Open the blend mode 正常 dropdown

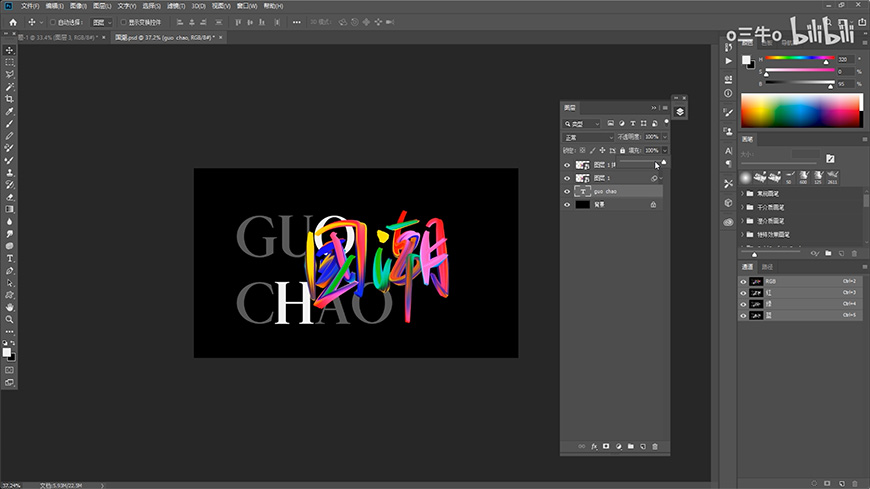tap(588, 137)
